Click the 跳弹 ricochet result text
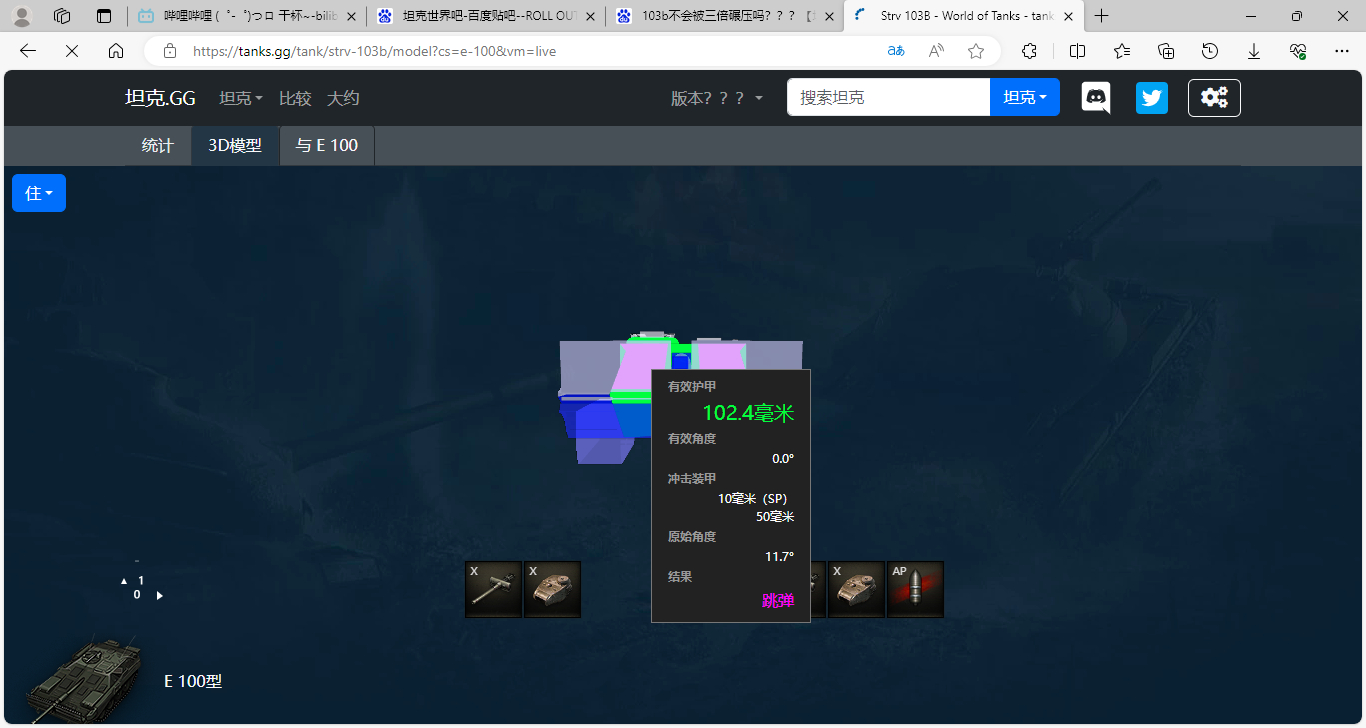 pos(778,600)
